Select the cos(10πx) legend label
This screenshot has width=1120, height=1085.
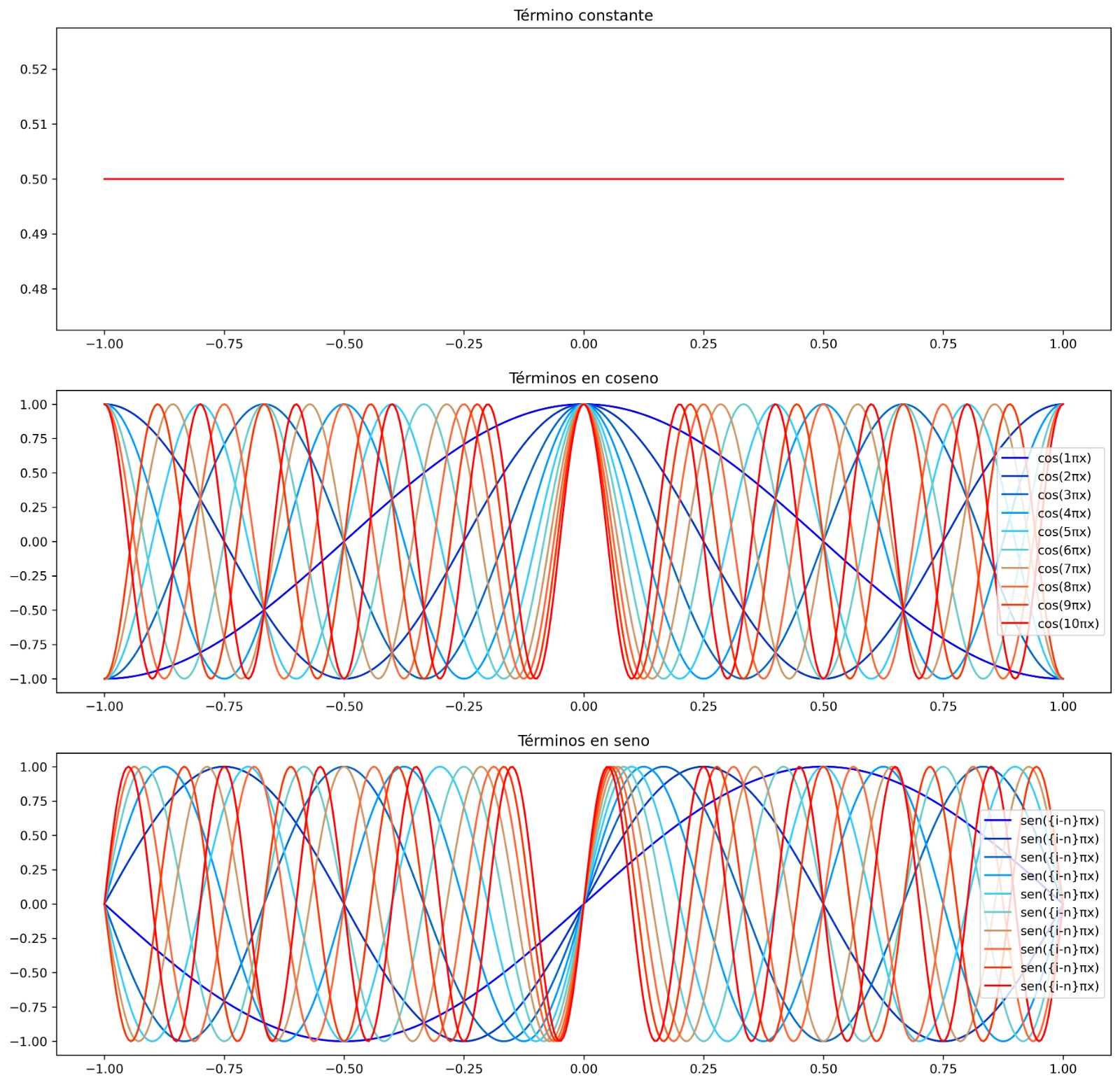click(x=1067, y=624)
